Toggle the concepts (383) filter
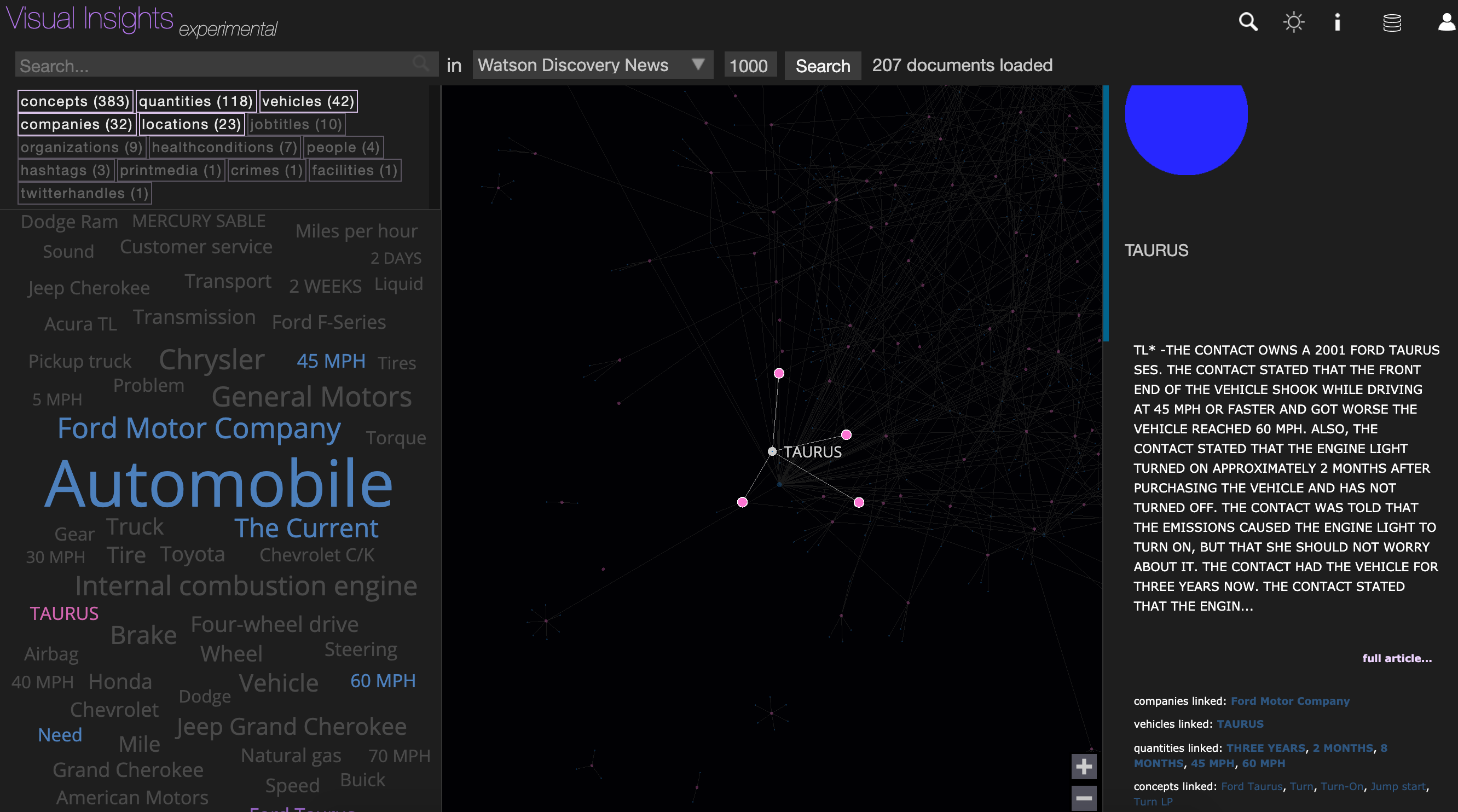Screen dimensions: 1458x812 76,101
